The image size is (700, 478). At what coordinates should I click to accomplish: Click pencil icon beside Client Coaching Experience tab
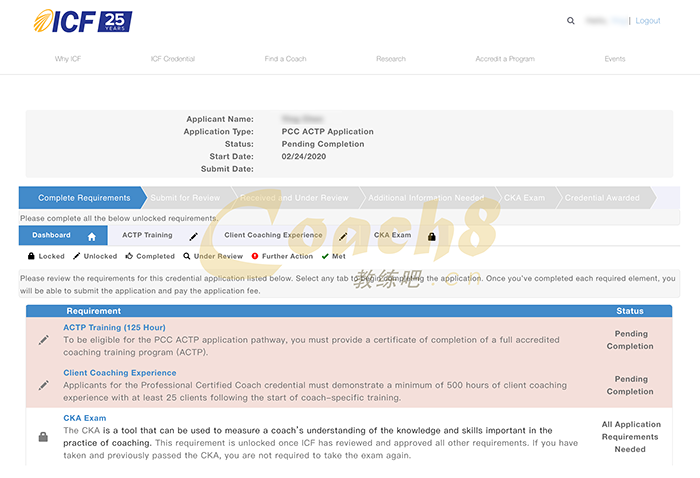[x=343, y=237]
